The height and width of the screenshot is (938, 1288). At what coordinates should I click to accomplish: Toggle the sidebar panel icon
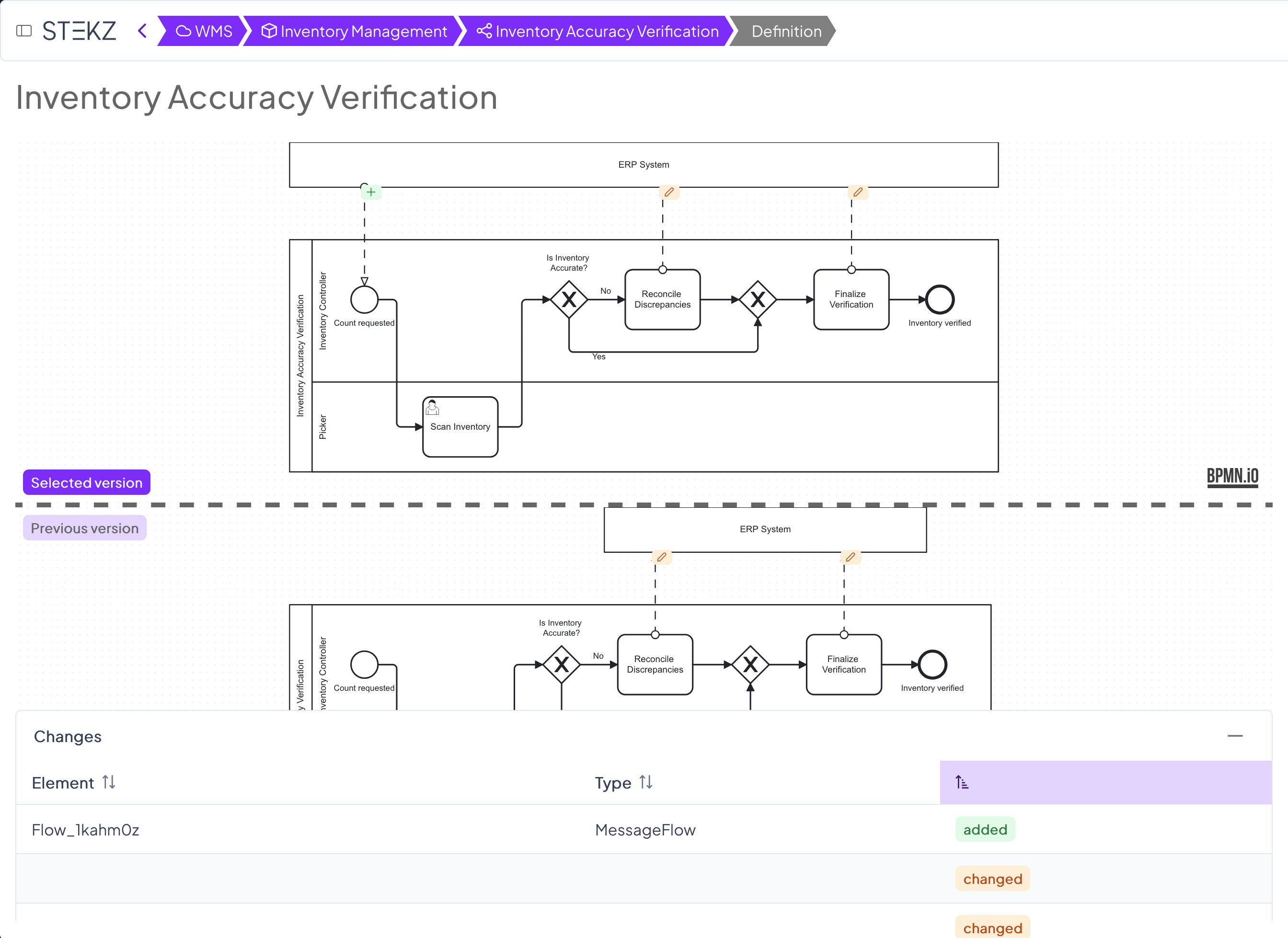[24, 31]
